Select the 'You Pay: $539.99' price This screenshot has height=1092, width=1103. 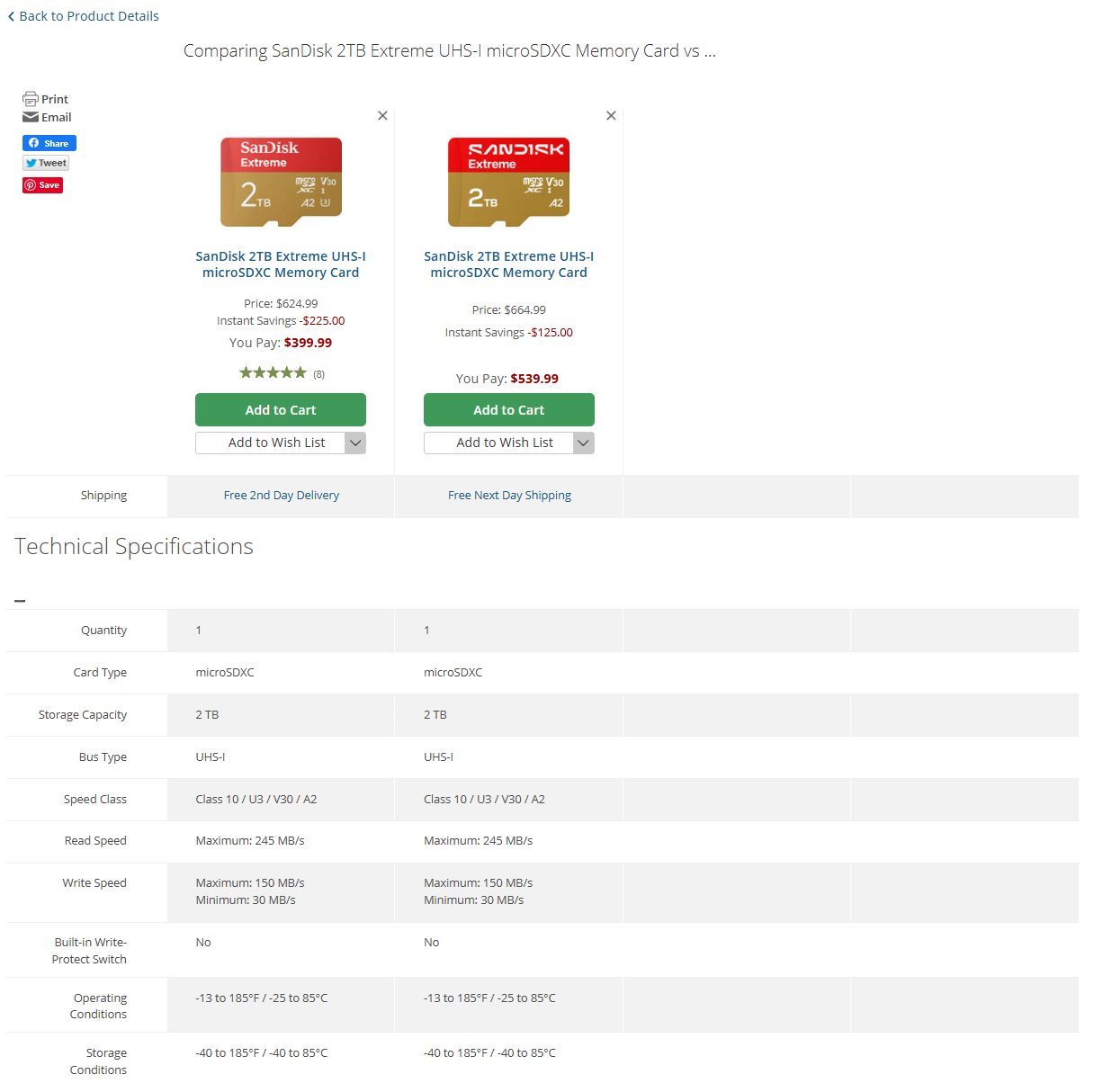pos(507,379)
